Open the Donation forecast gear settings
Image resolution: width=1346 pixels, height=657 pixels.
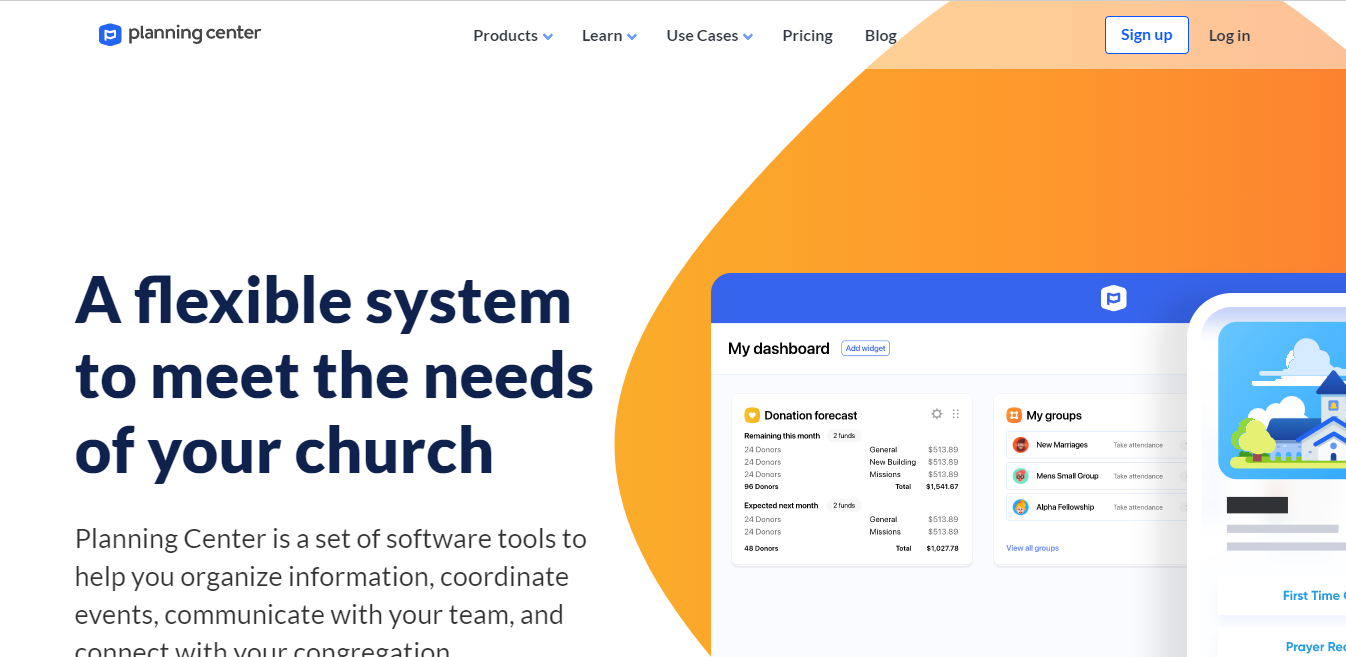pyautogui.click(x=937, y=414)
